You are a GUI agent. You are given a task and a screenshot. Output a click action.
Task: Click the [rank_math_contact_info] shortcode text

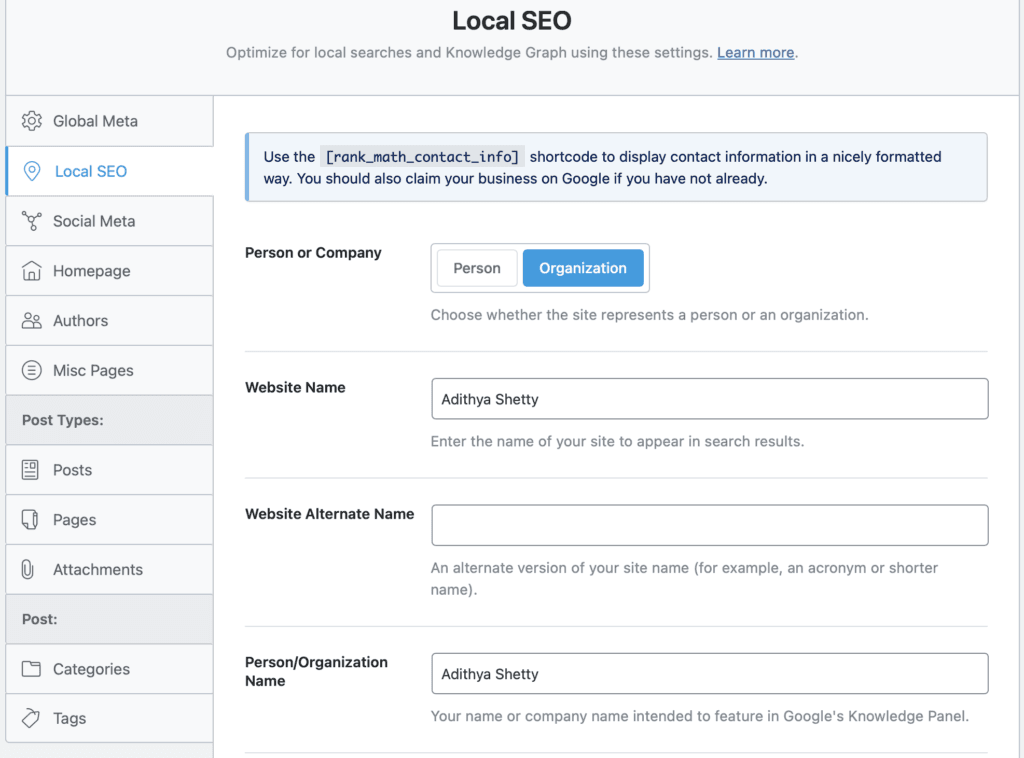(x=422, y=157)
